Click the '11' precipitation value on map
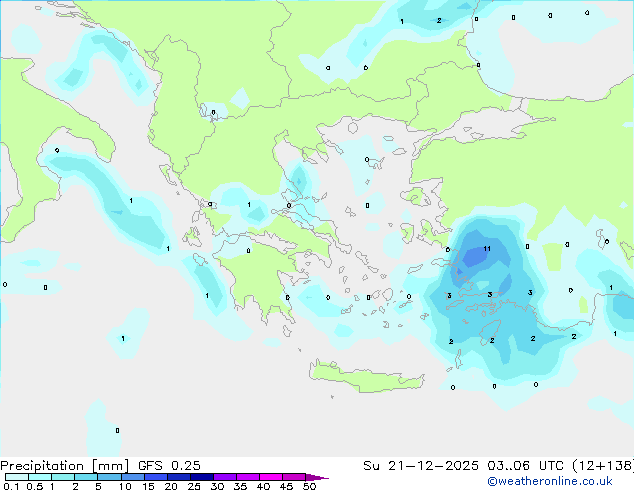This screenshot has width=634, height=490. [x=487, y=249]
